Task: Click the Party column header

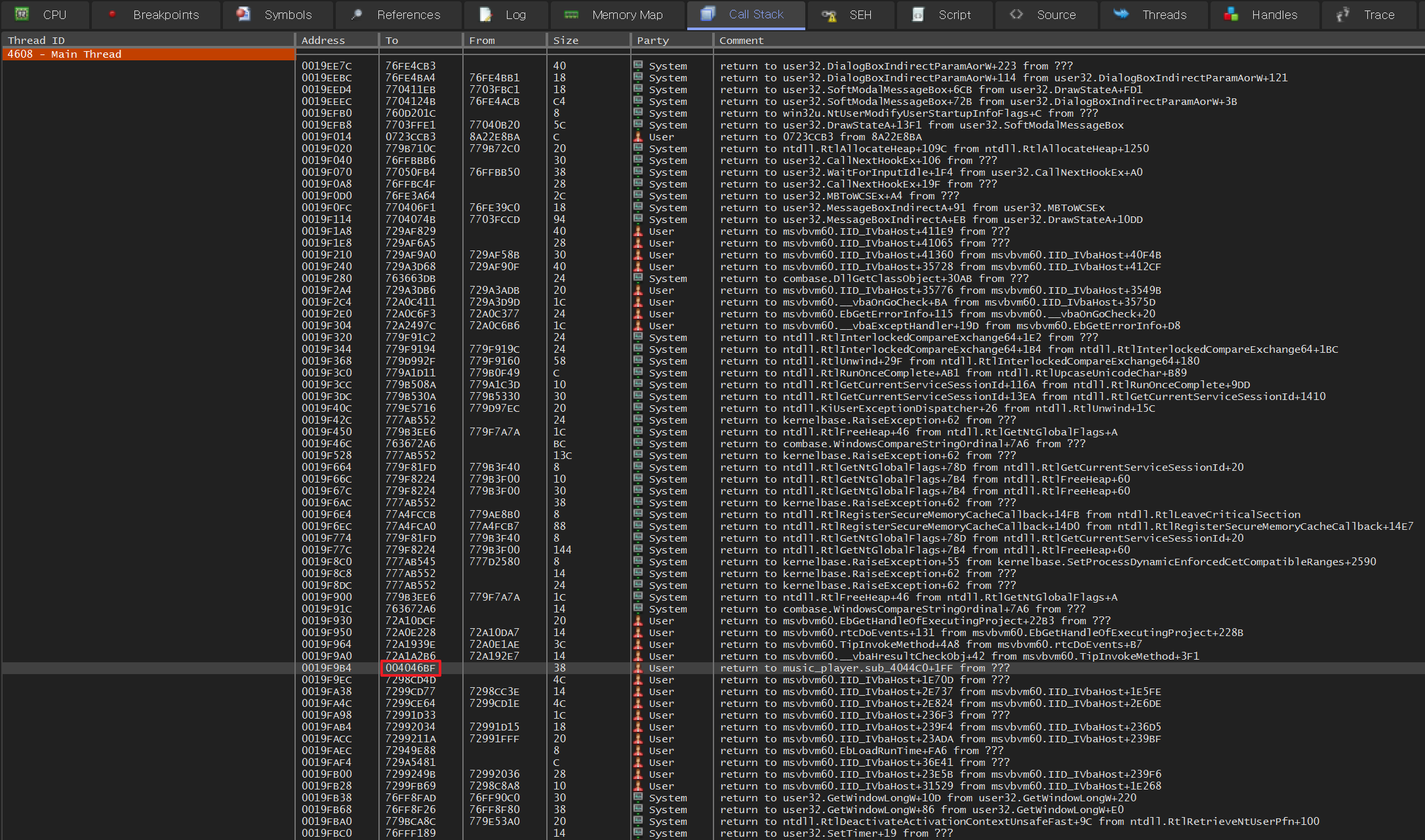Action: click(x=652, y=41)
